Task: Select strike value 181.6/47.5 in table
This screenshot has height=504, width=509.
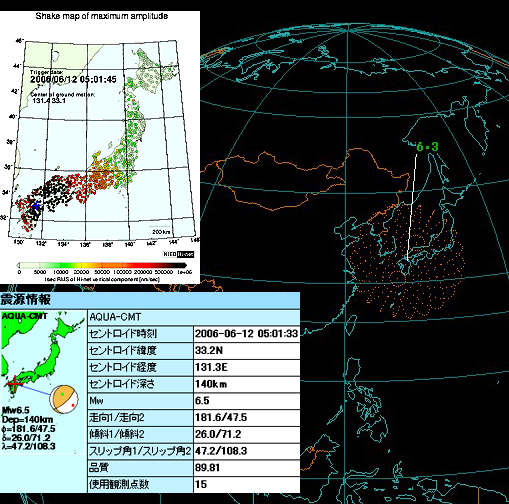Action: pos(246,417)
